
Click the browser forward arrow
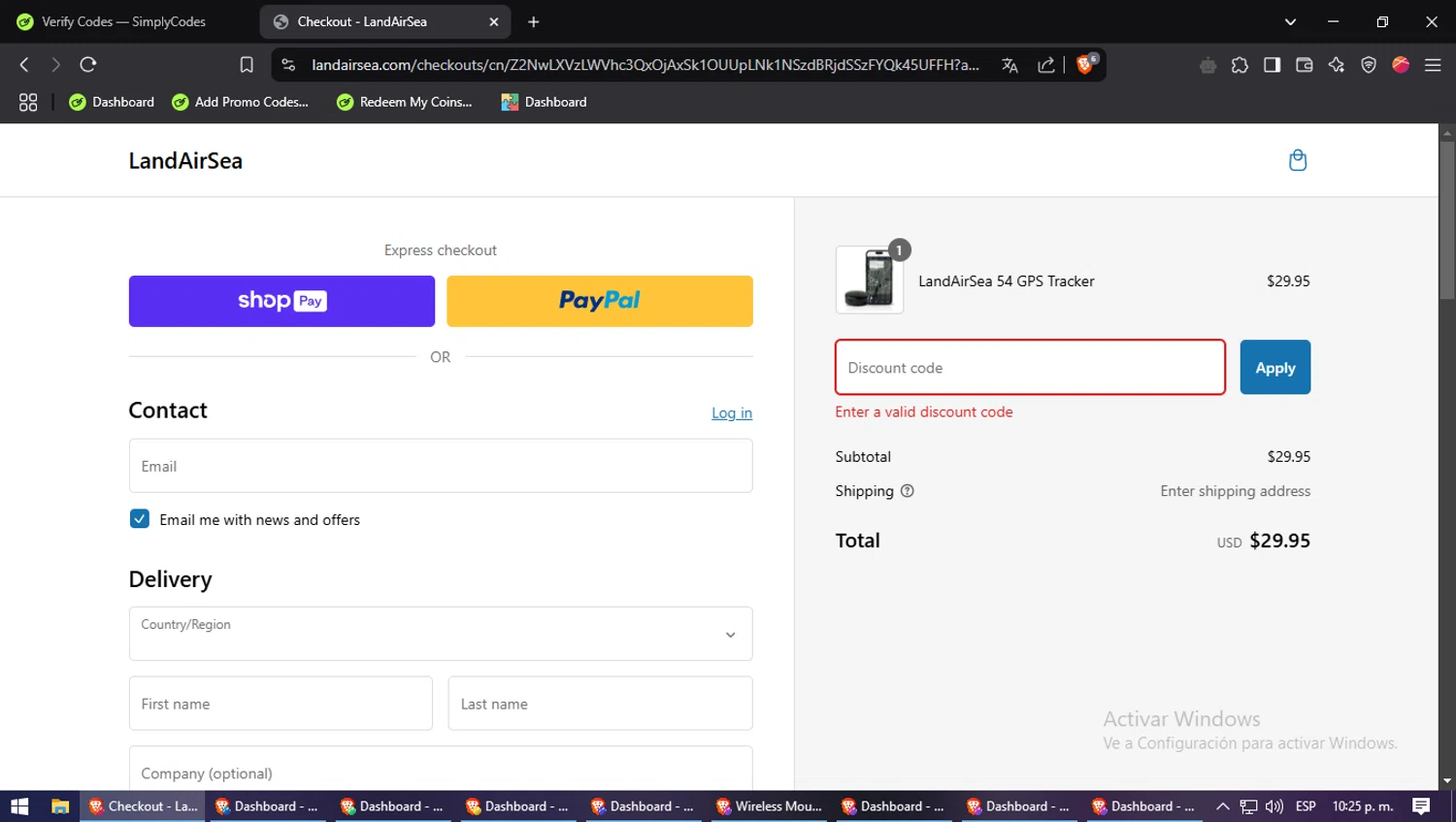click(55, 65)
